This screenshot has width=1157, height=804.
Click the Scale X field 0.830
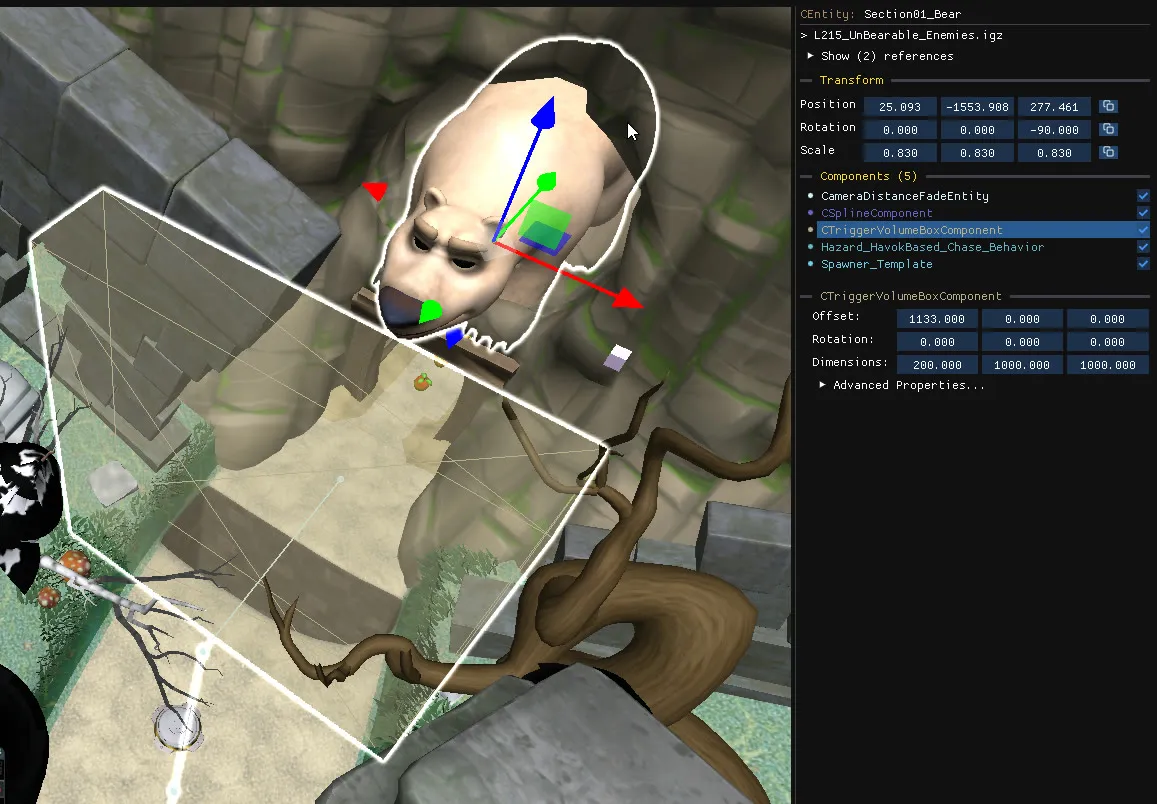coord(899,153)
